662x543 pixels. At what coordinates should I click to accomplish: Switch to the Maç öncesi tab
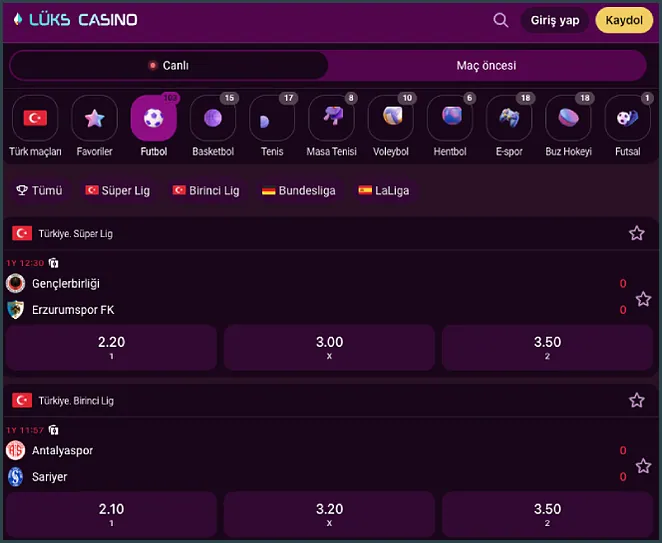click(486, 65)
